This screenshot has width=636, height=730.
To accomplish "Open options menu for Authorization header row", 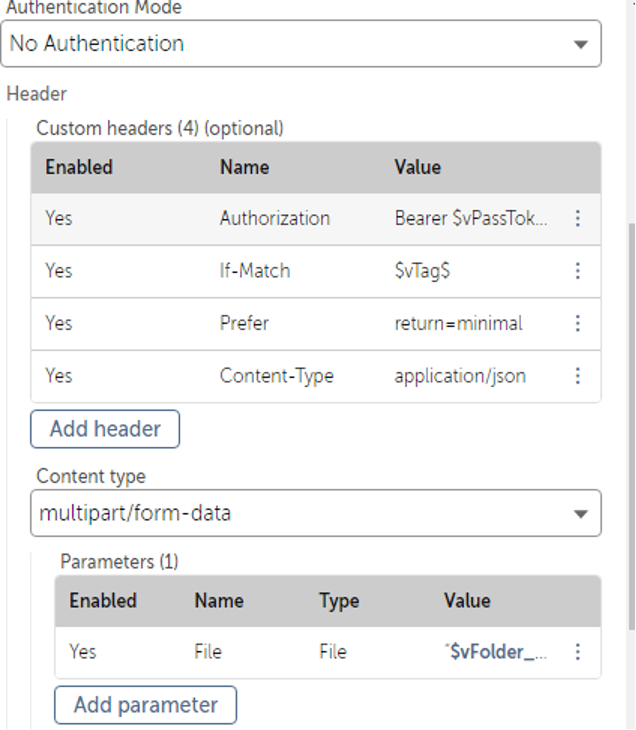I will (577, 218).
